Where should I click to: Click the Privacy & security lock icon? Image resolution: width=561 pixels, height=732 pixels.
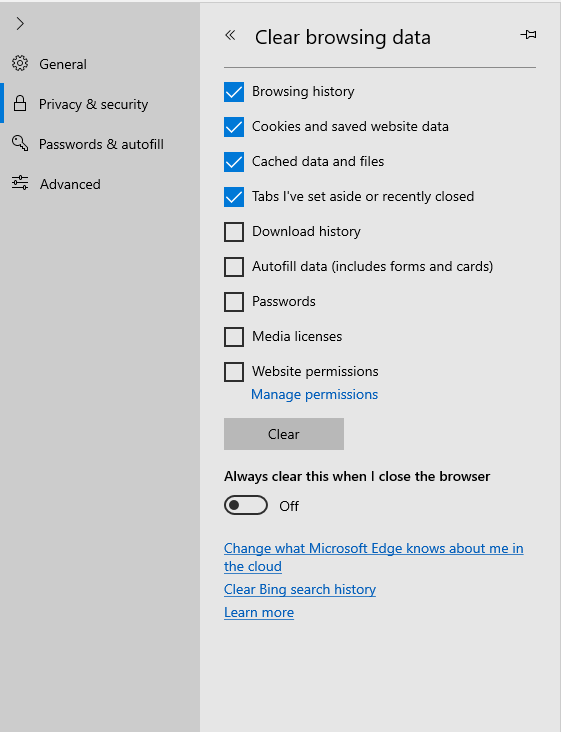[20, 103]
